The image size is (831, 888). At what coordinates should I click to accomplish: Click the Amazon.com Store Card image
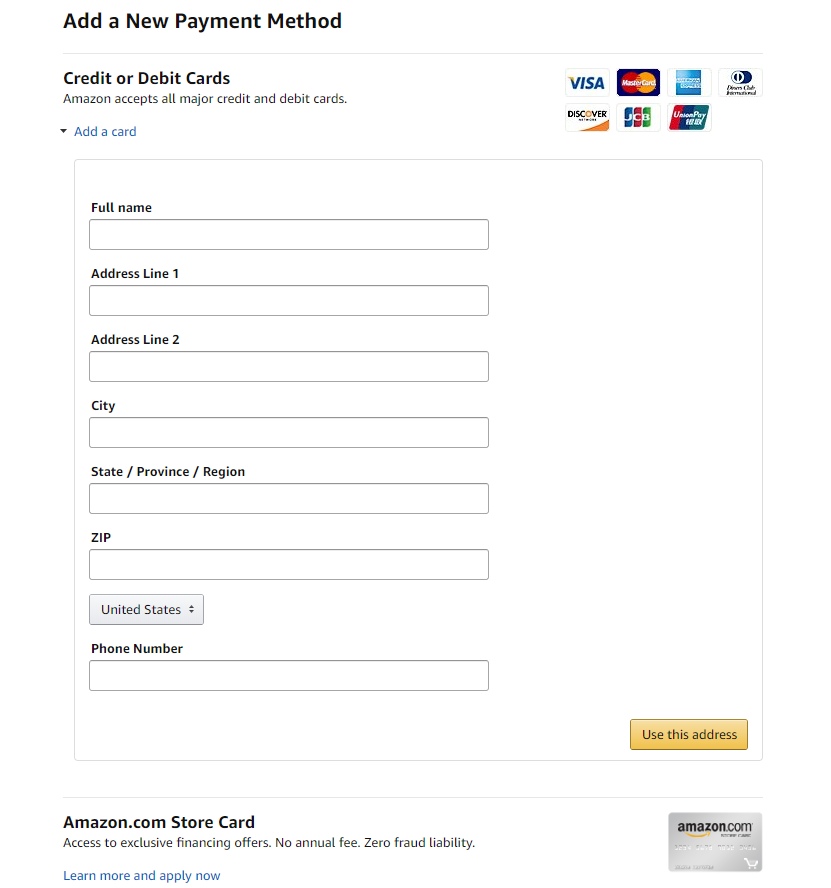pyautogui.click(x=714, y=841)
